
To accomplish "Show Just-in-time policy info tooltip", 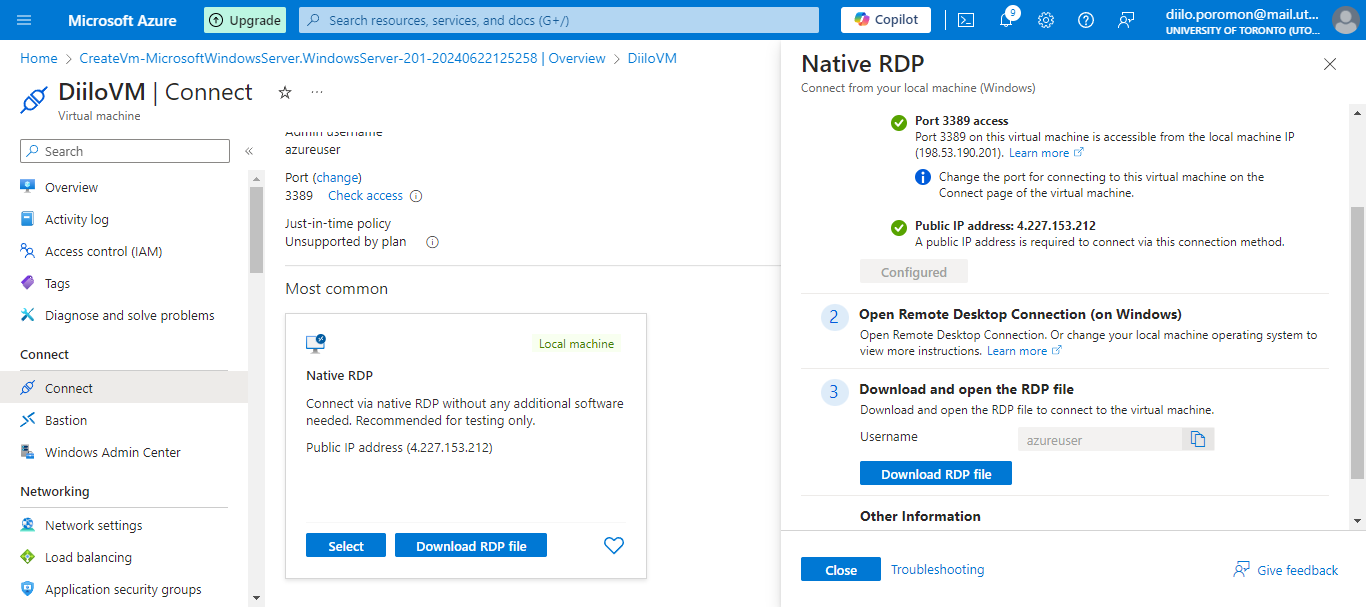I will [x=433, y=242].
